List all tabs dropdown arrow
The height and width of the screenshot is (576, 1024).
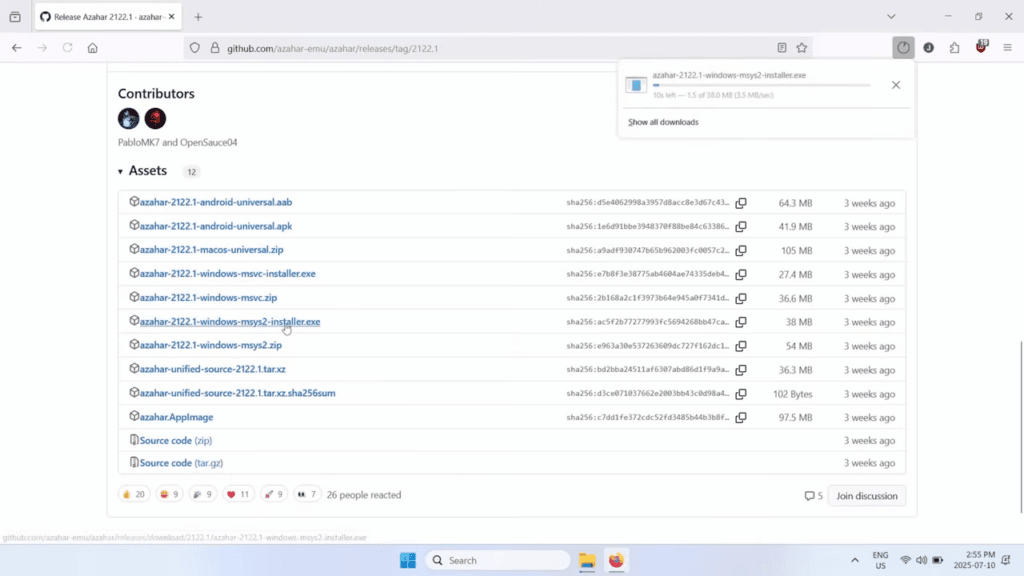point(891,17)
